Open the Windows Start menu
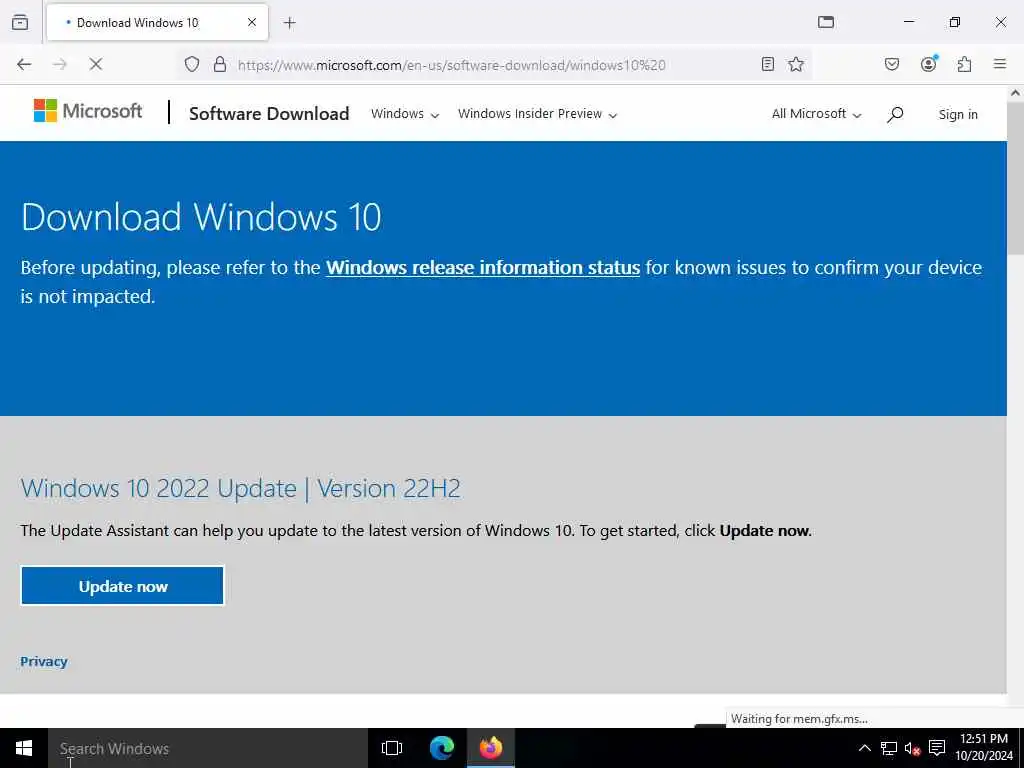 (24, 748)
